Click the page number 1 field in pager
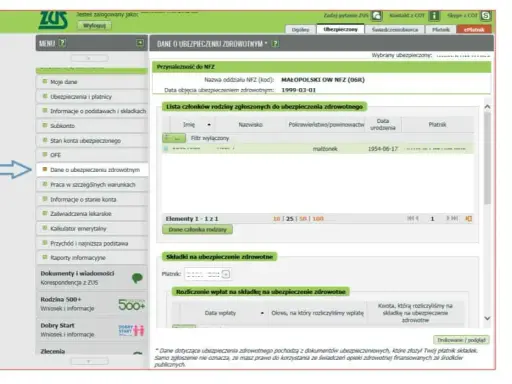512x384 pixels. 432,219
